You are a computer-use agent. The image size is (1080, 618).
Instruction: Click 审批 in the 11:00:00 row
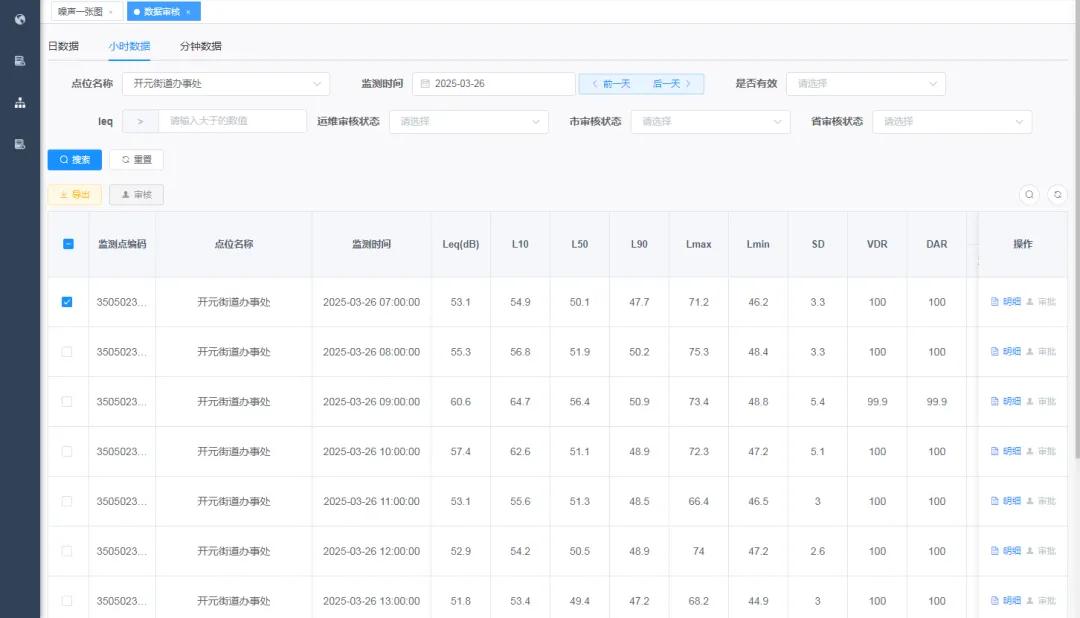tap(1041, 501)
